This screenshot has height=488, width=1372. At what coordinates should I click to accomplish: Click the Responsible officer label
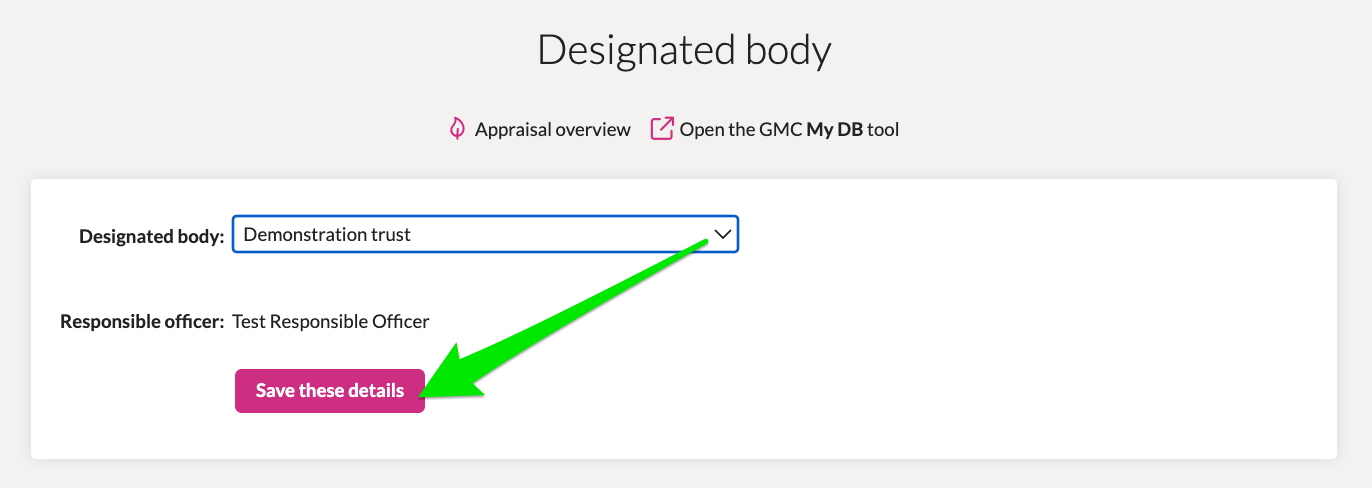click(x=142, y=322)
